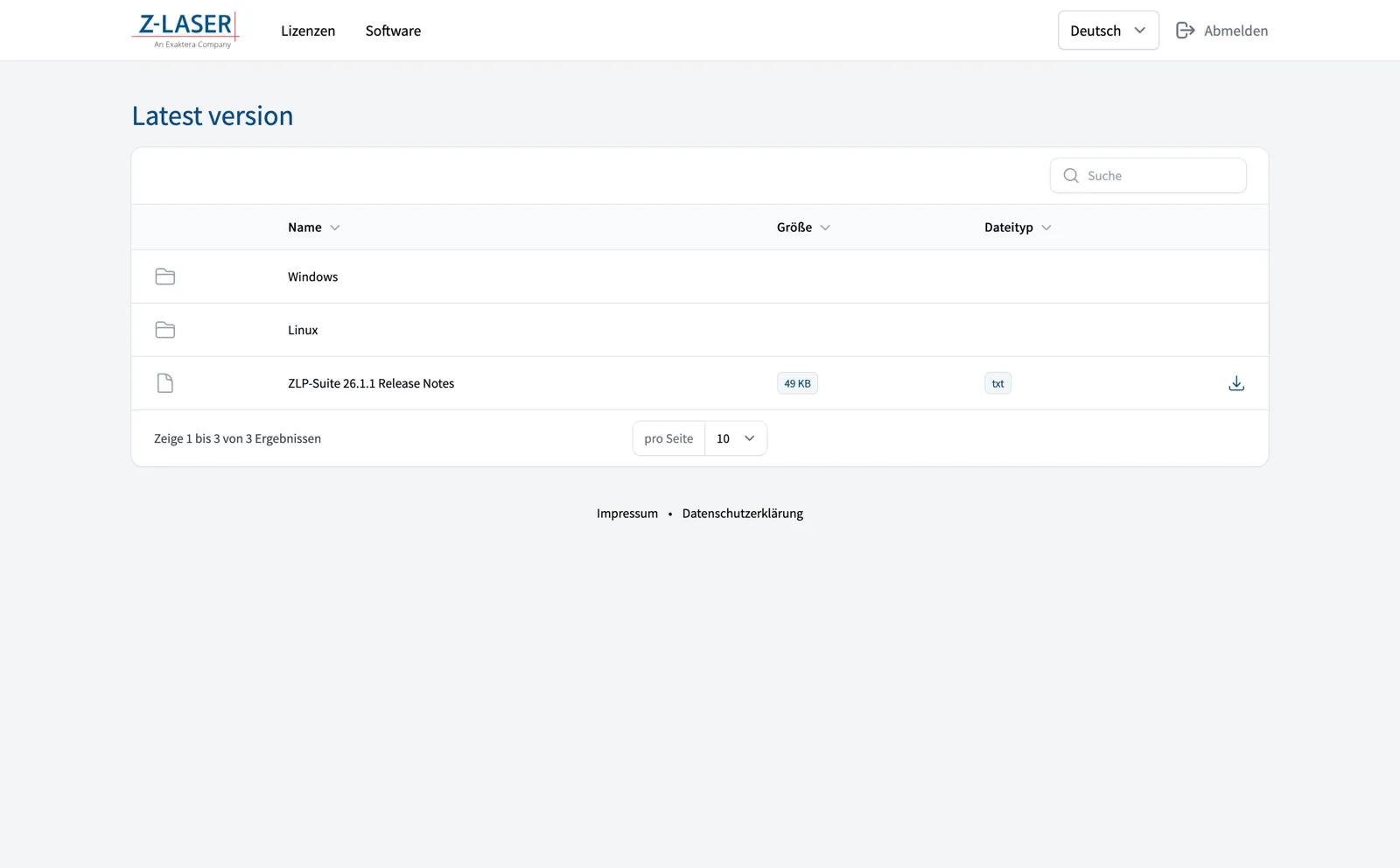Viewport: 1400px width, 868px height.
Task: Download the ZLP-Suite Release Notes file
Action: [x=1235, y=383]
